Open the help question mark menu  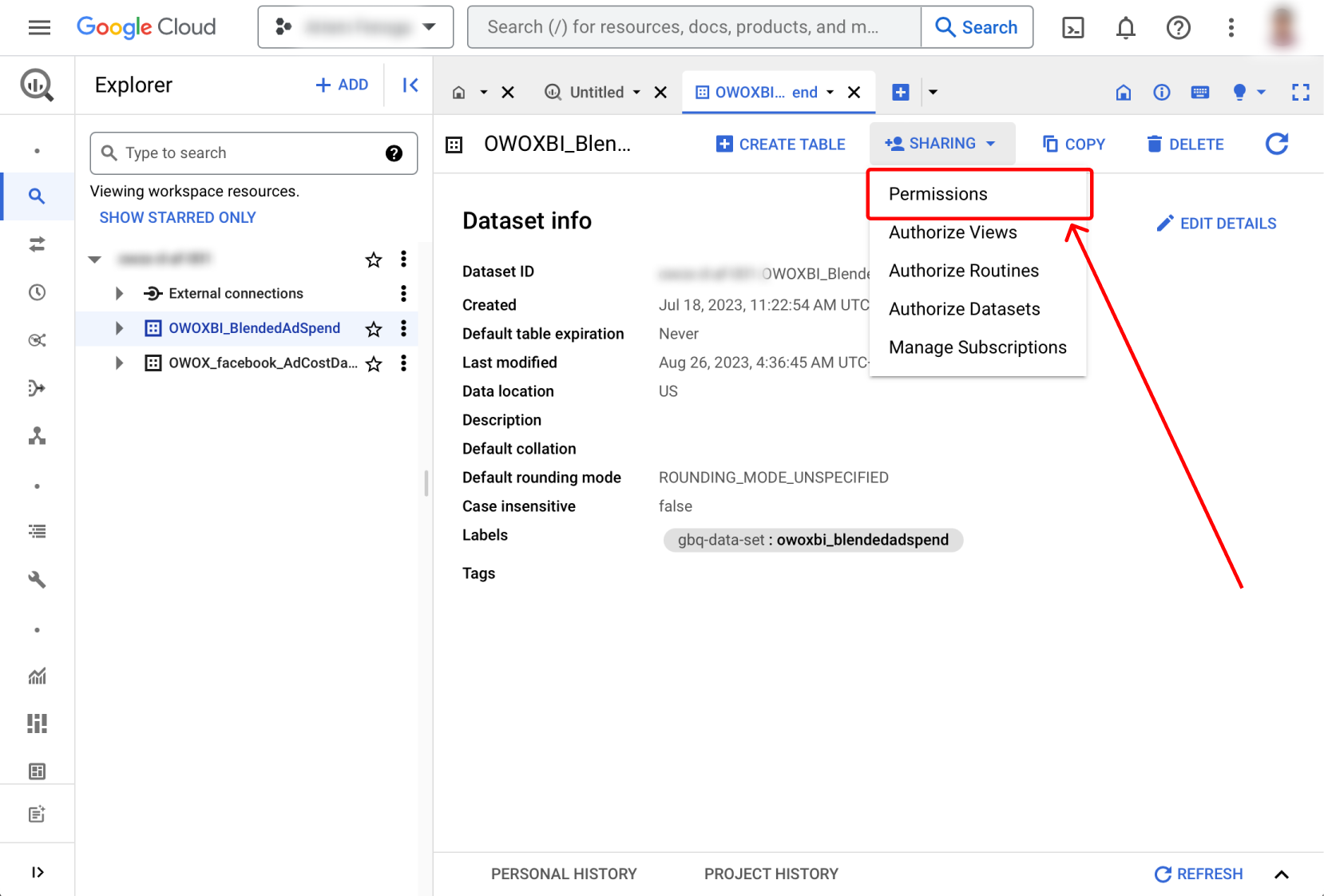[1179, 28]
